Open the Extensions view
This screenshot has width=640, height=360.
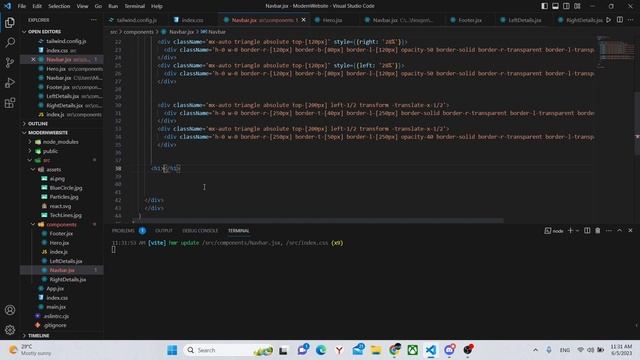point(10,102)
